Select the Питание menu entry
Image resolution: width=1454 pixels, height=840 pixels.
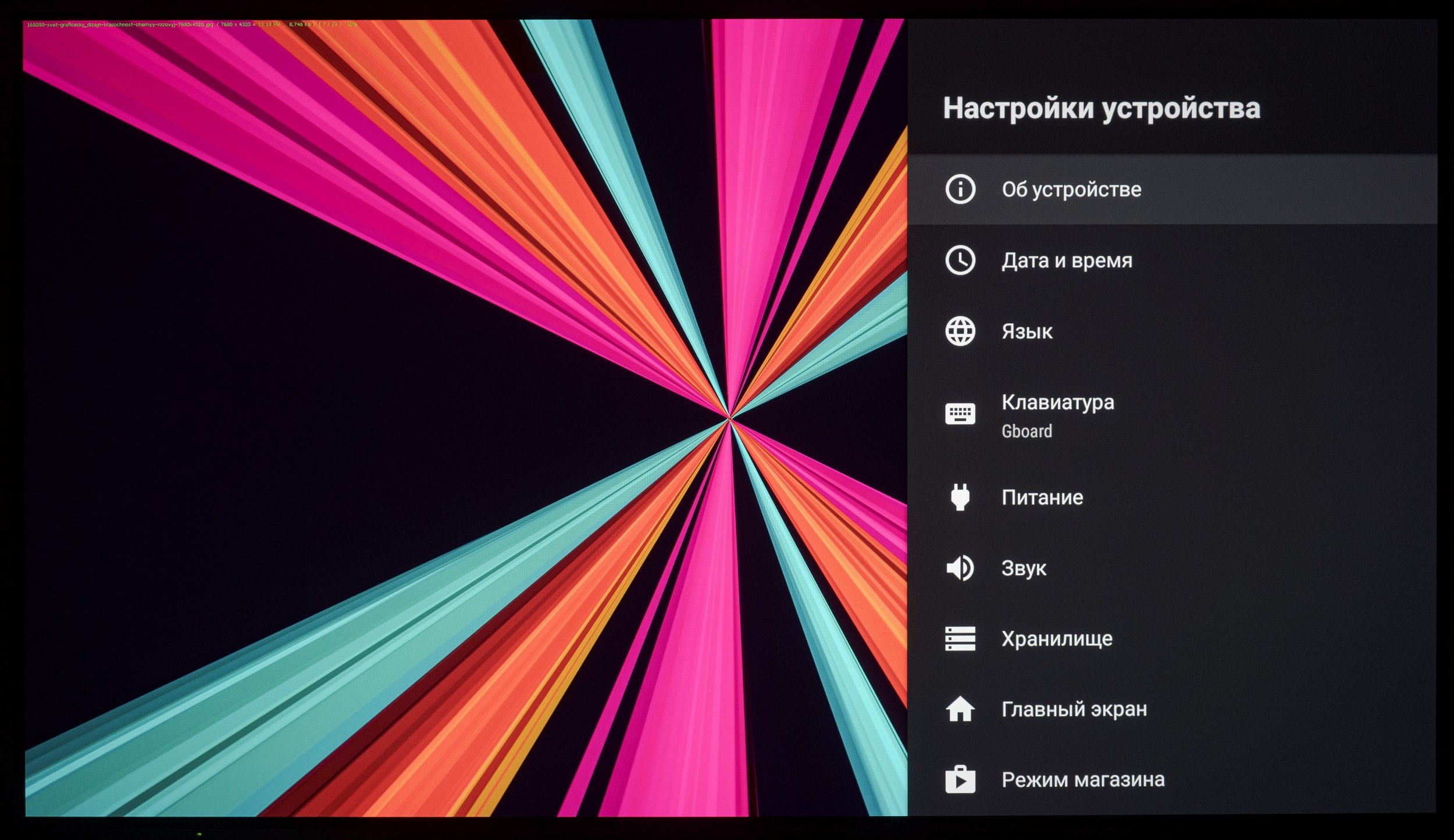1171,497
